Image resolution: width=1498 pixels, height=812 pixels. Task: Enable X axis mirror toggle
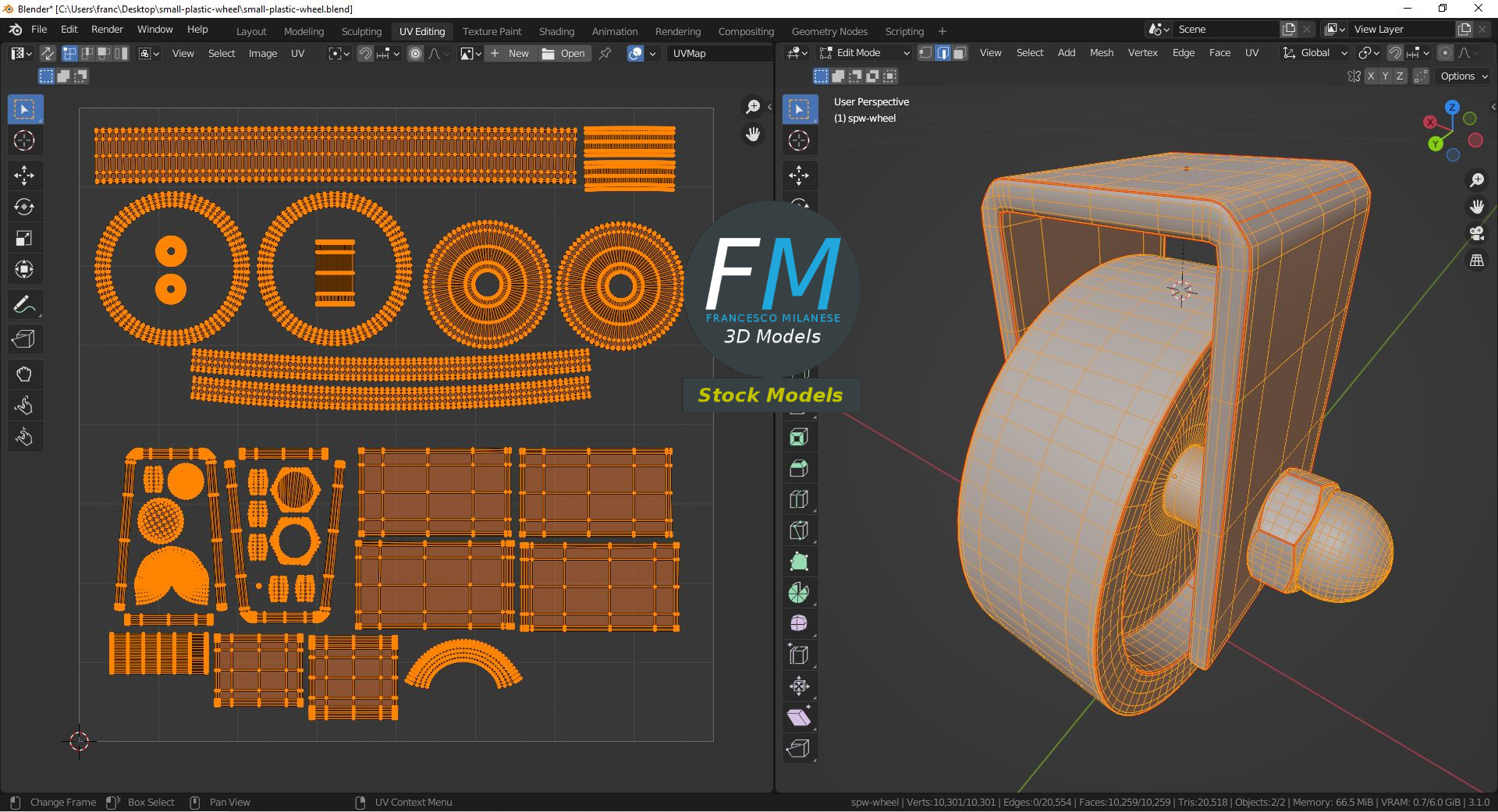click(1370, 76)
